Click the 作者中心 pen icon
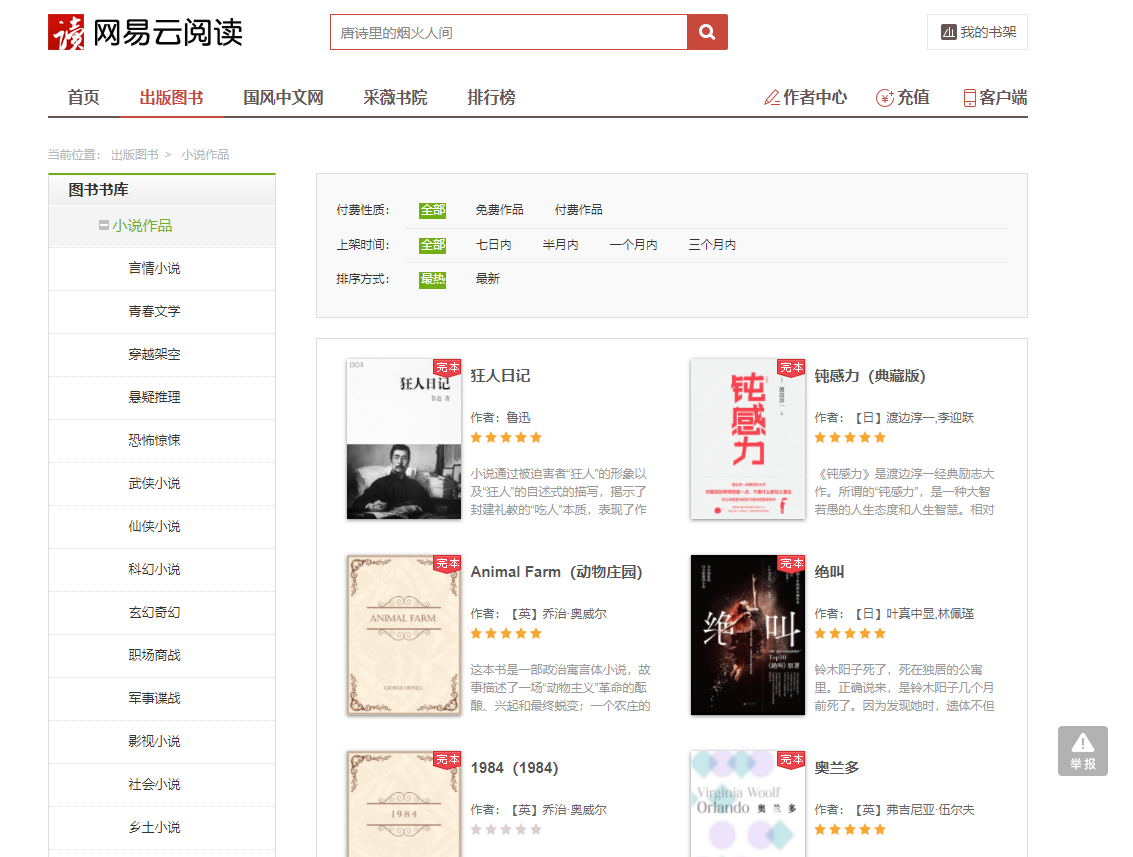 [772, 98]
